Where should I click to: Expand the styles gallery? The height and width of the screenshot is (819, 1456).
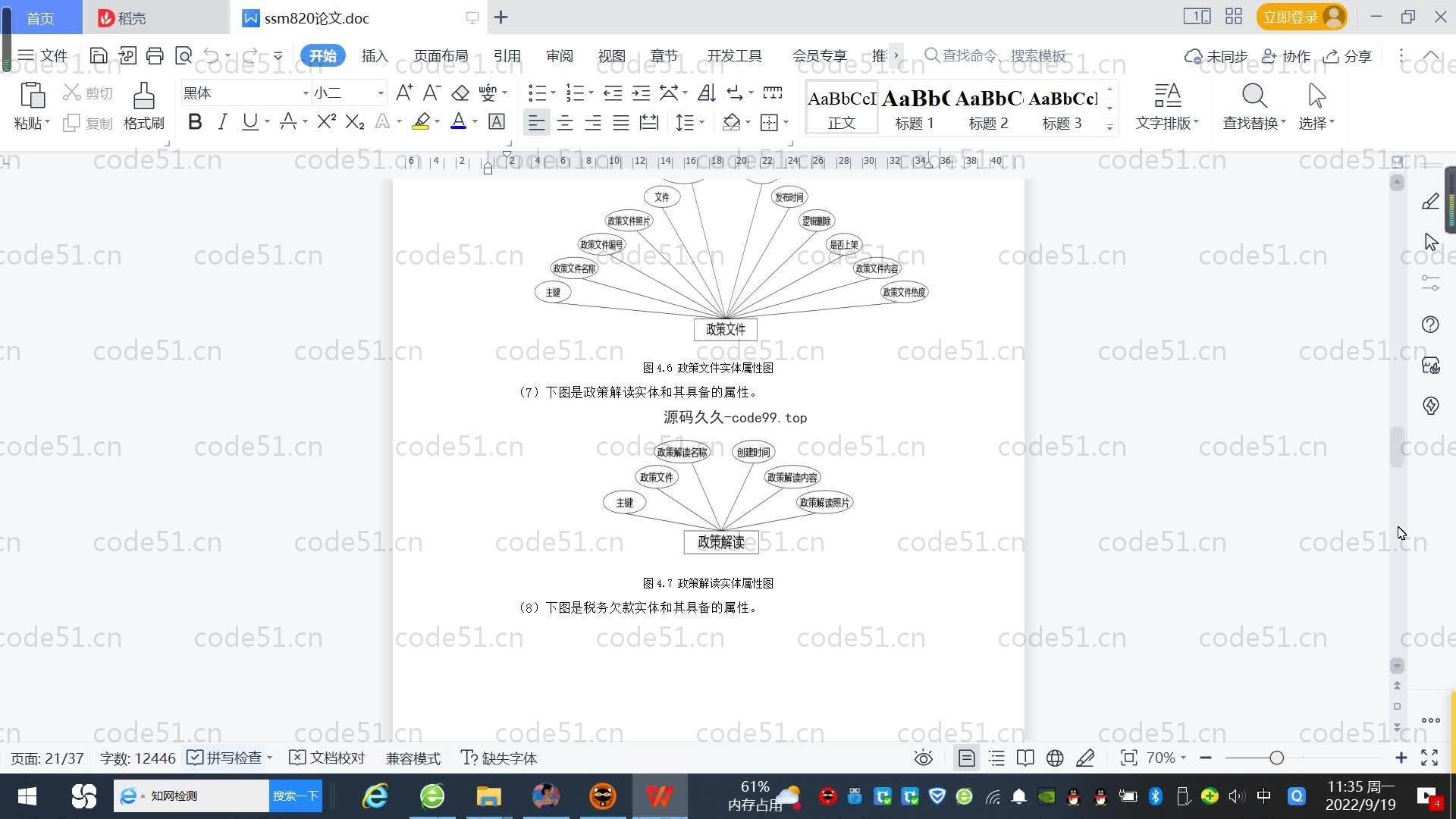(1109, 127)
